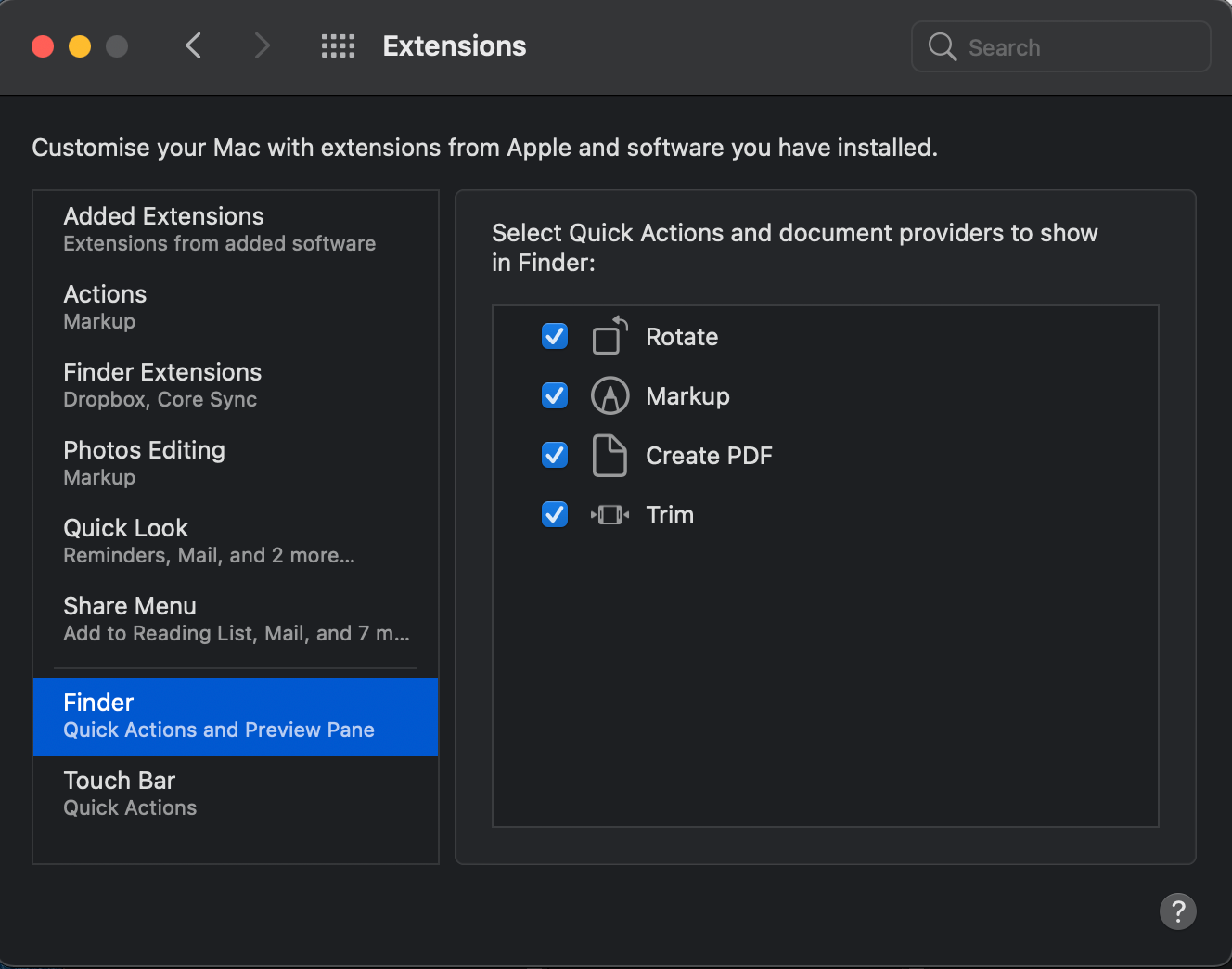Click 'Quick Actions and Preview Pane' subtitle
The image size is (1232, 969).
pyautogui.click(x=219, y=730)
